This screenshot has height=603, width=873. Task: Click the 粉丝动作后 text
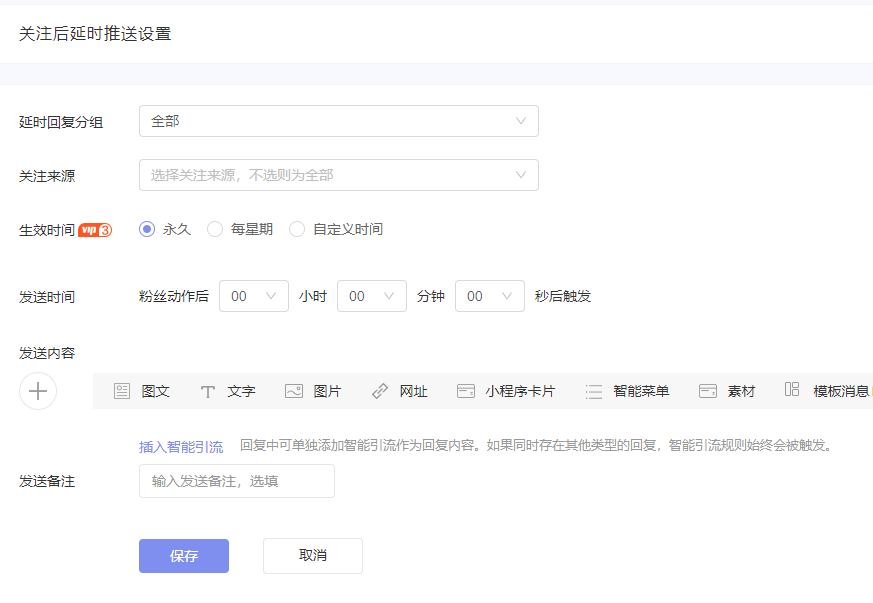pos(174,296)
